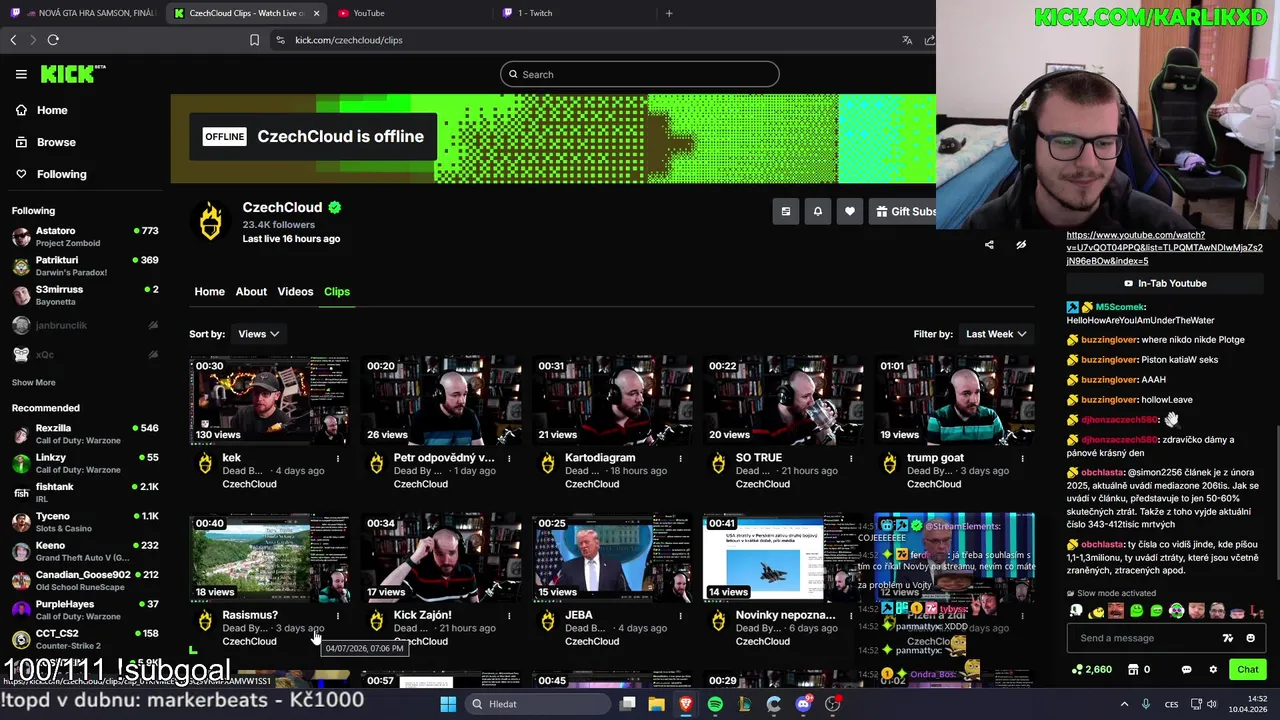Open the translate page icon
This screenshot has height=720, width=1280.
(907, 40)
